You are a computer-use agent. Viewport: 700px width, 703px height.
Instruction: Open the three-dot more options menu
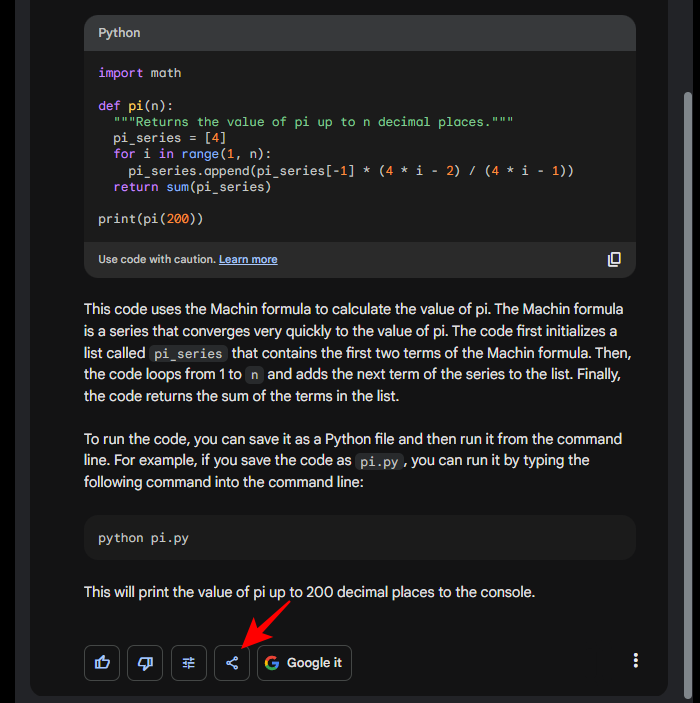pyautogui.click(x=635, y=660)
